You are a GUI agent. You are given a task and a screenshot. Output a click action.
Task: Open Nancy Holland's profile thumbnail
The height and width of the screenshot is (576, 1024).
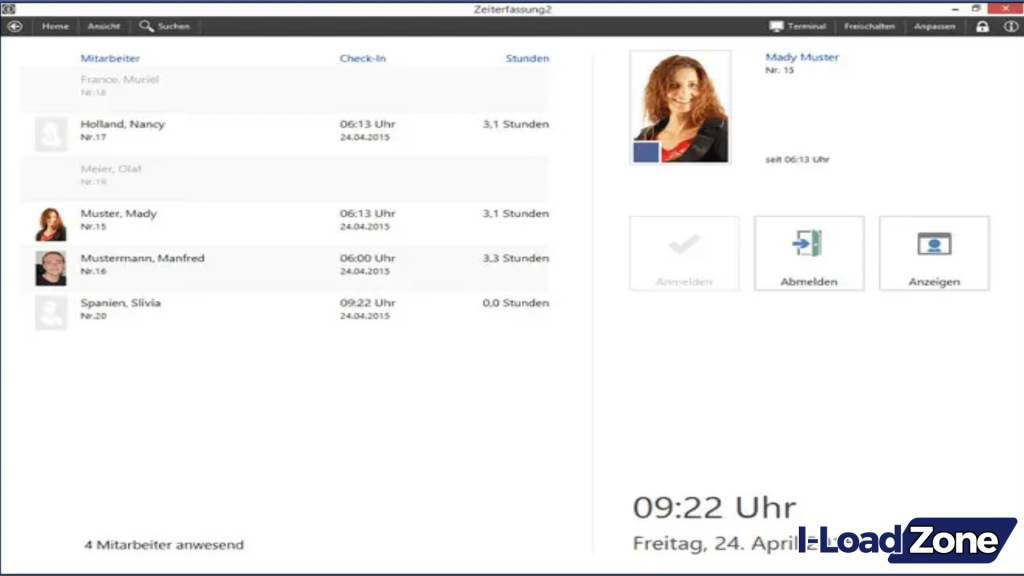50,131
